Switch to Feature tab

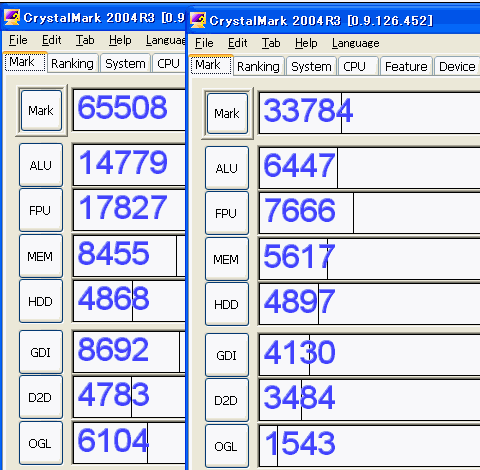[x=406, y=66]
